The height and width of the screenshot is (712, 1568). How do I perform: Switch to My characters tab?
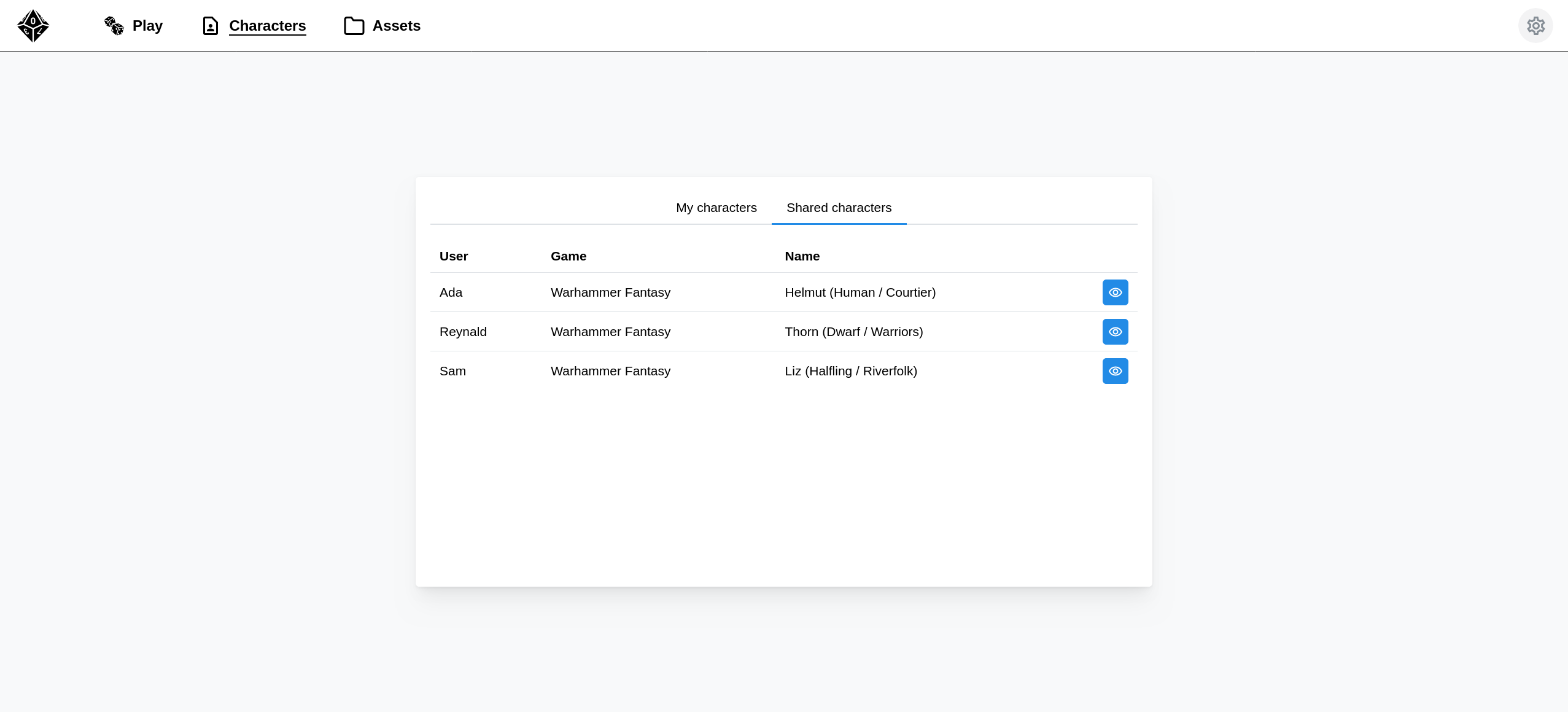point(716,208)
